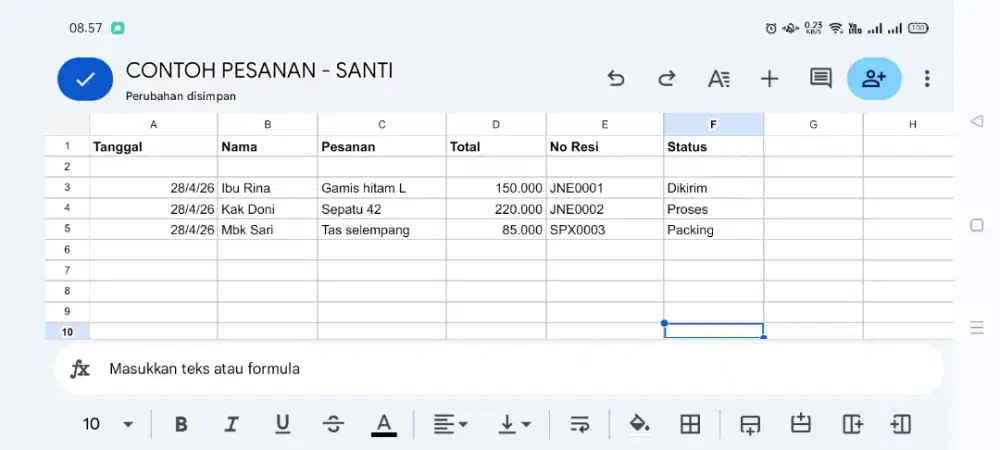The height and width of the screenshot is (450, 1000).
Task: Tap the Wi-Fi icon in status bar
Action: tap(835, 28)
